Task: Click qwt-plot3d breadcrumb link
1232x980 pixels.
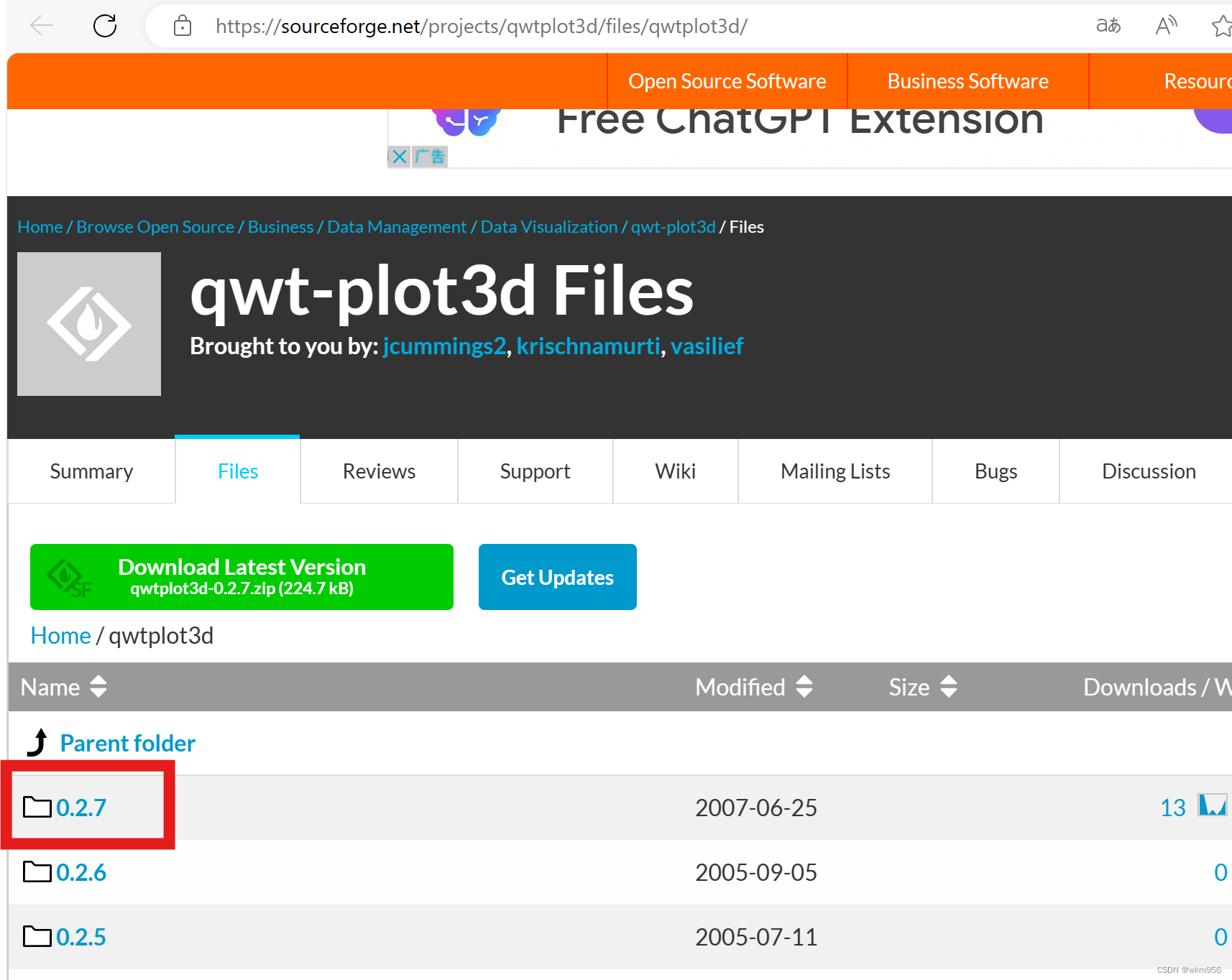Action: [674, 227]
